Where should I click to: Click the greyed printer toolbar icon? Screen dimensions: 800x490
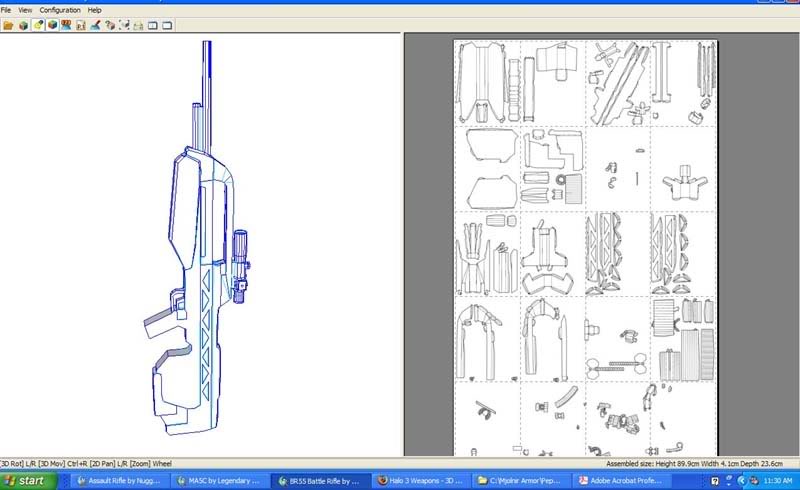pos(138,25)
